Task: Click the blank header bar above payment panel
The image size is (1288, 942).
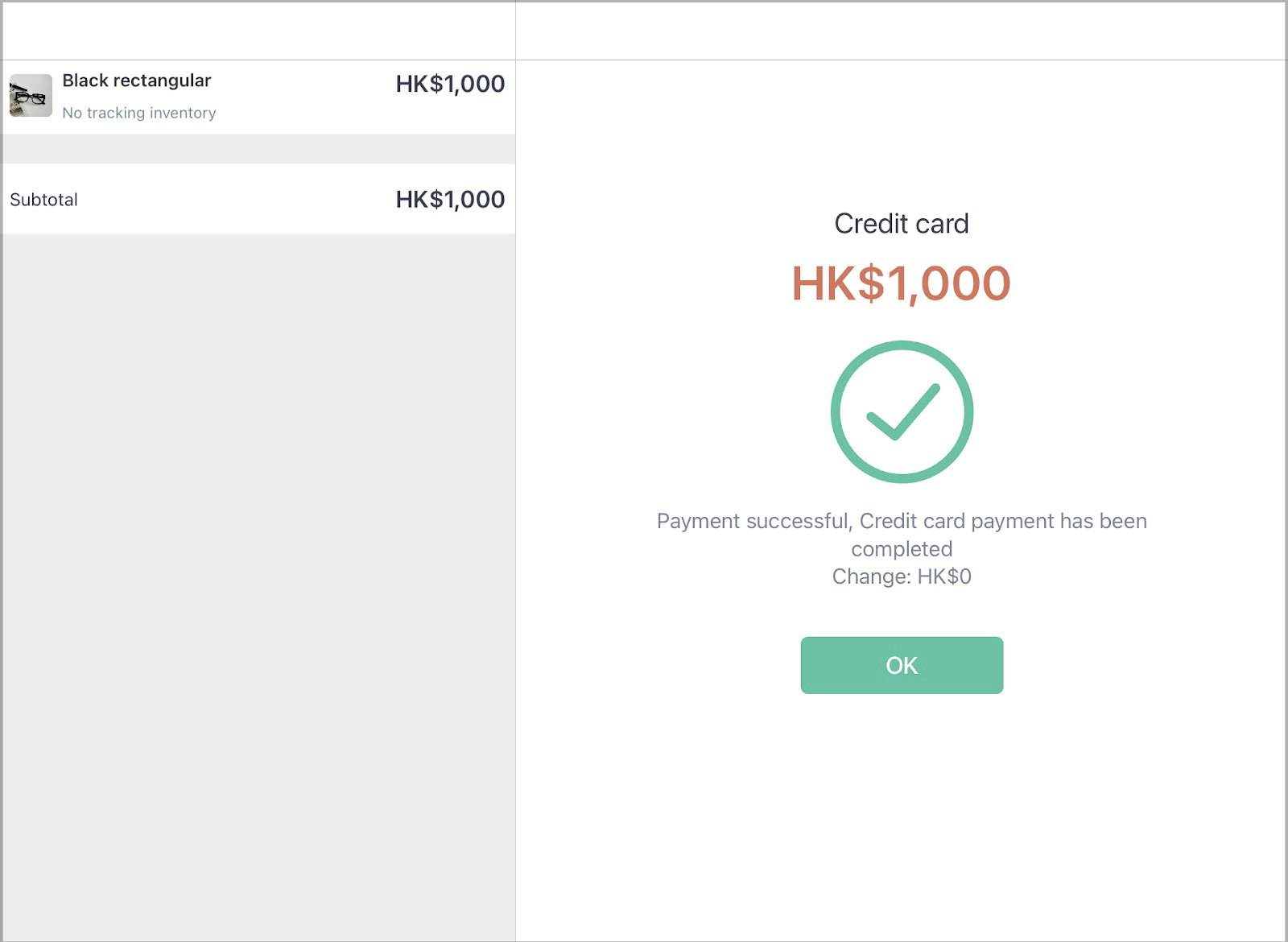Action: (x=901, y=31)
